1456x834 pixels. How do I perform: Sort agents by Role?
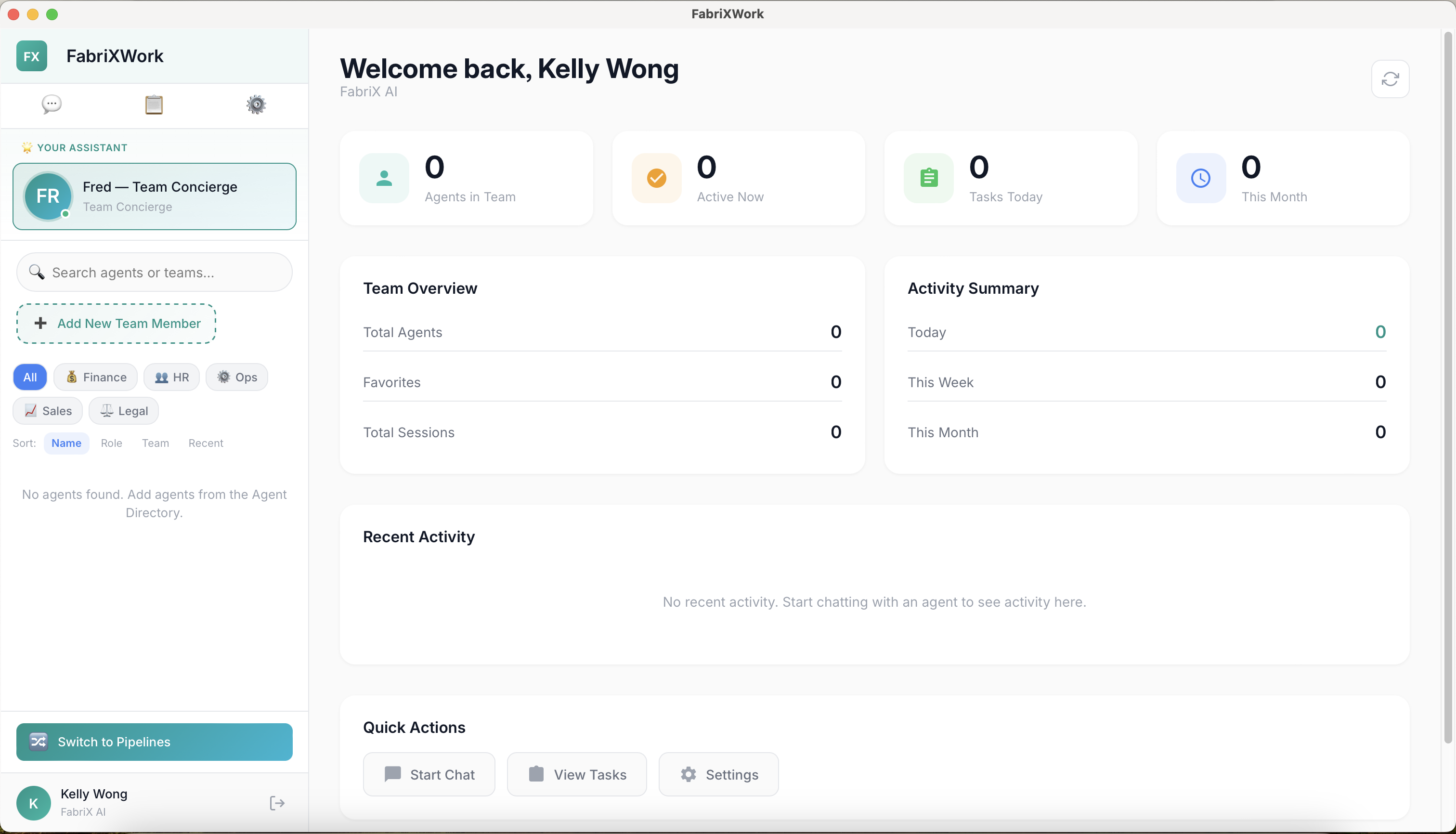tap(111, 443)
